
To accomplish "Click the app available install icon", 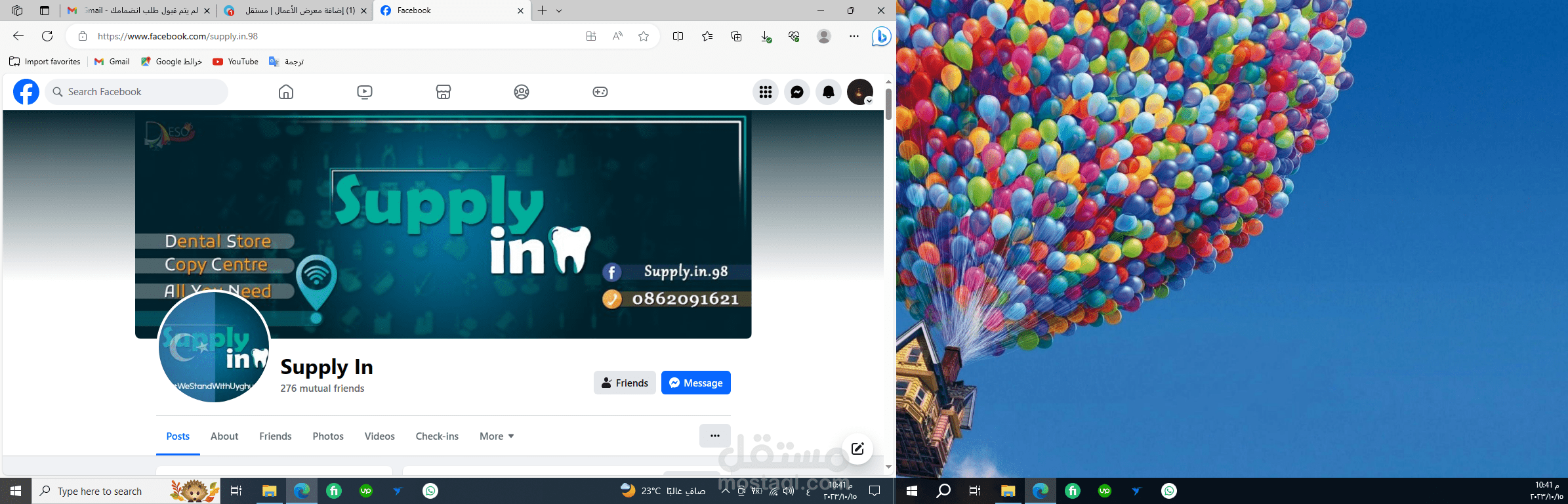I will (x=591, y=36).
